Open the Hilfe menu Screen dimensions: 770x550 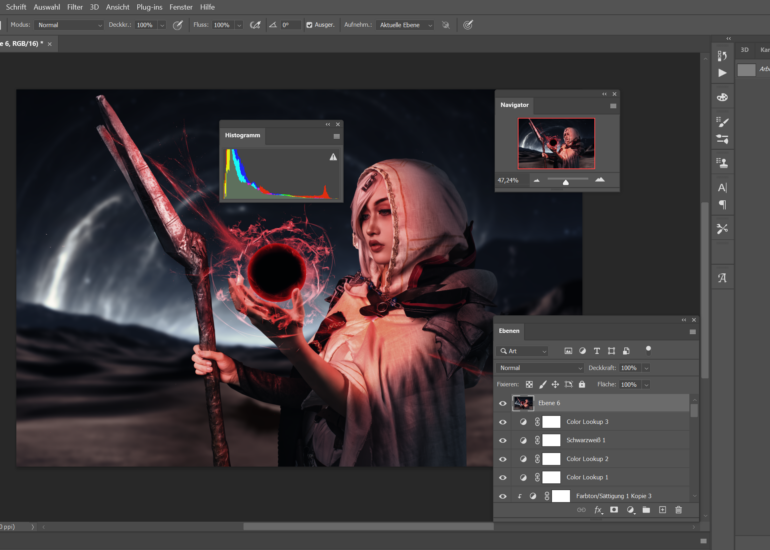click(207, 7)
